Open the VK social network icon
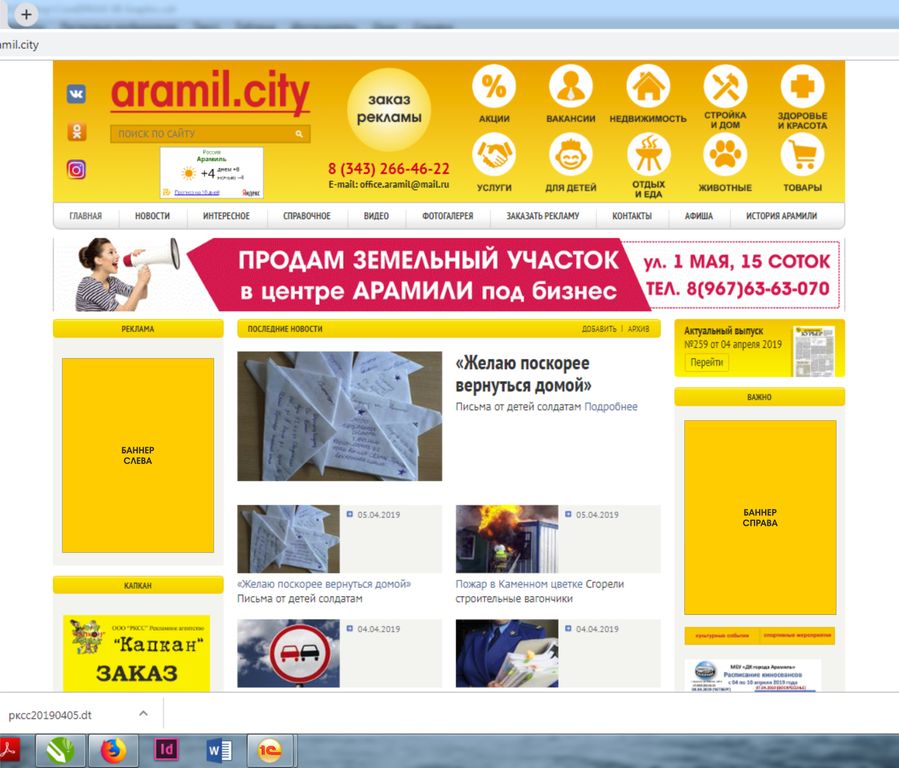The image size is (899, 768). point(76,94)
